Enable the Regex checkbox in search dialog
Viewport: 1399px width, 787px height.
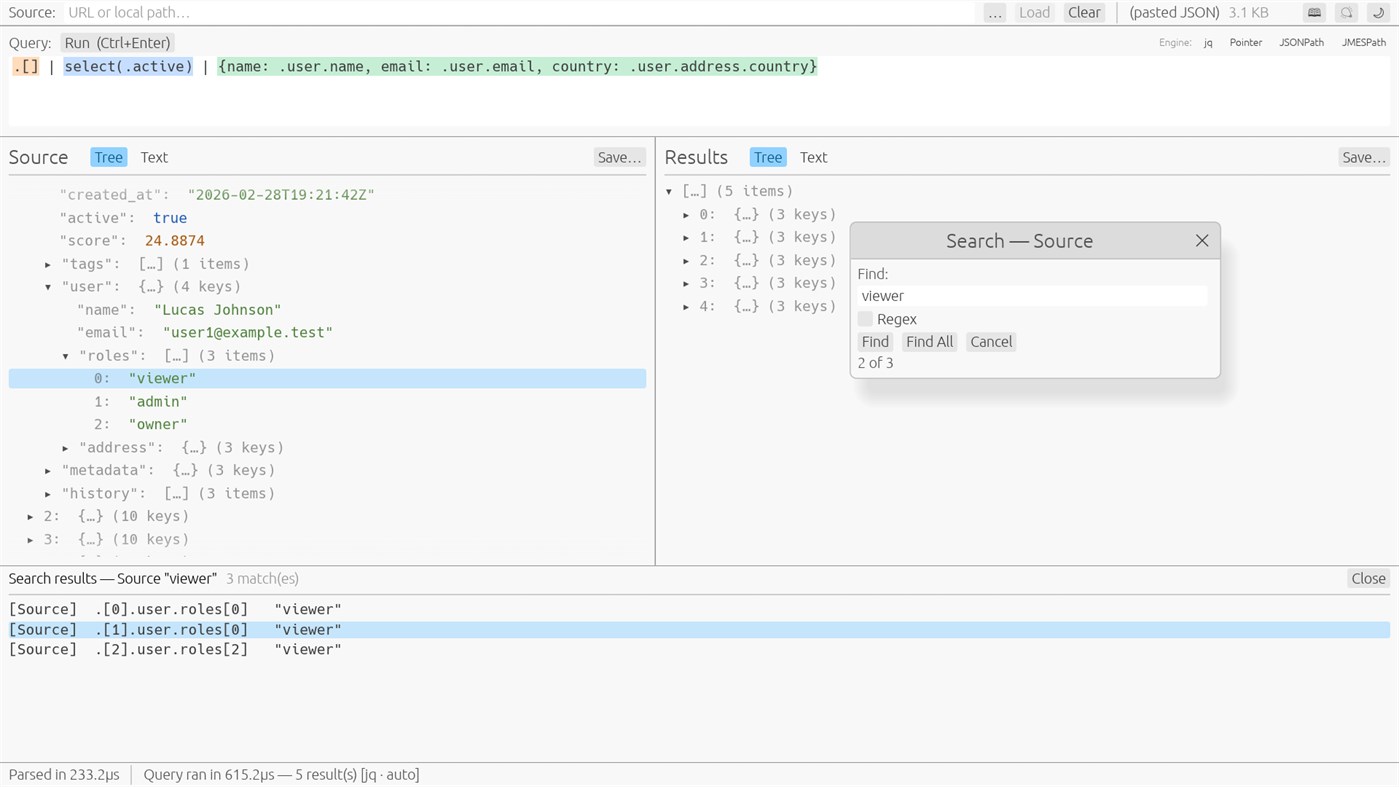point(865,319)
